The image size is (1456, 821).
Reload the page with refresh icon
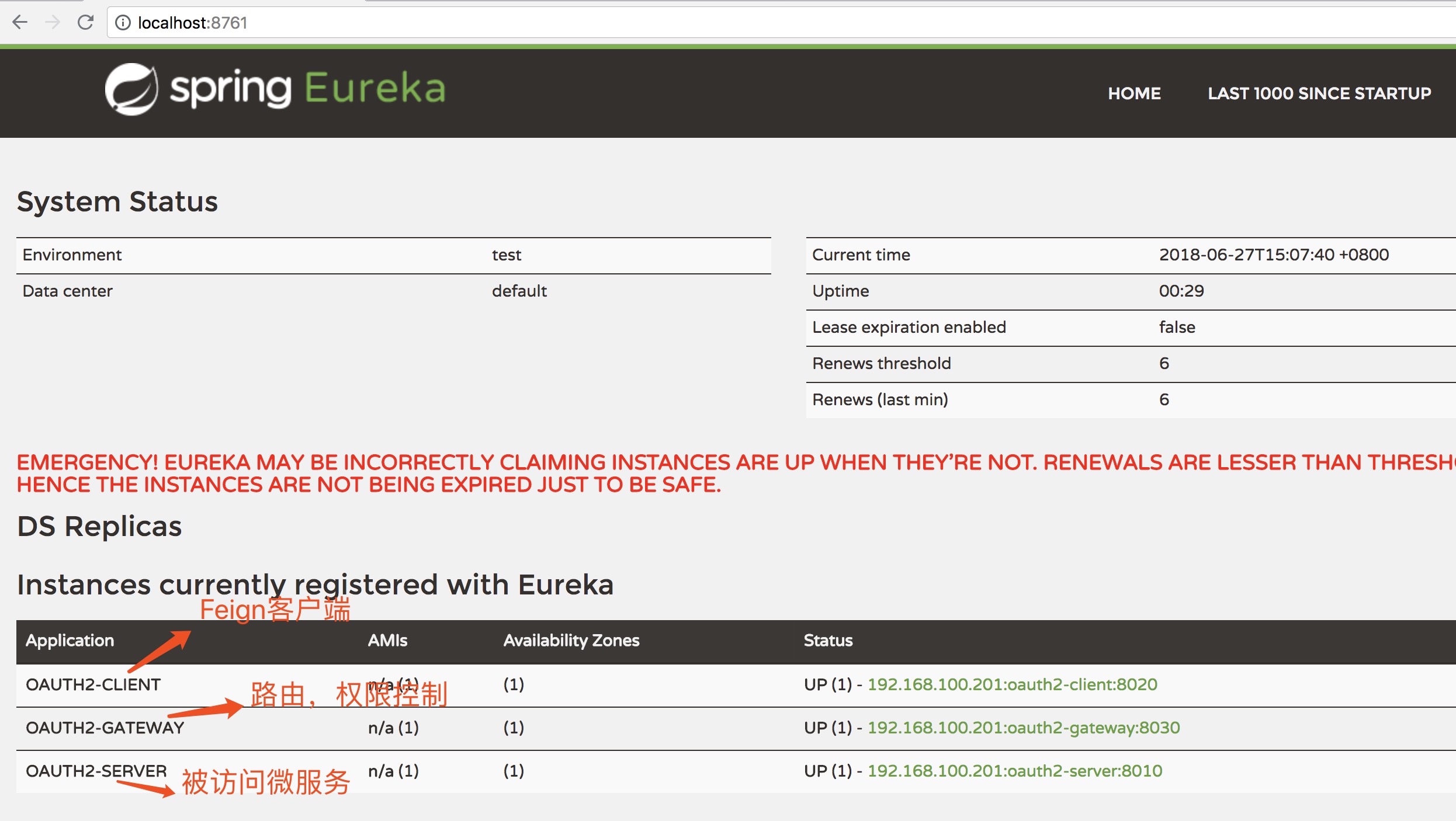tap(85, 22)
